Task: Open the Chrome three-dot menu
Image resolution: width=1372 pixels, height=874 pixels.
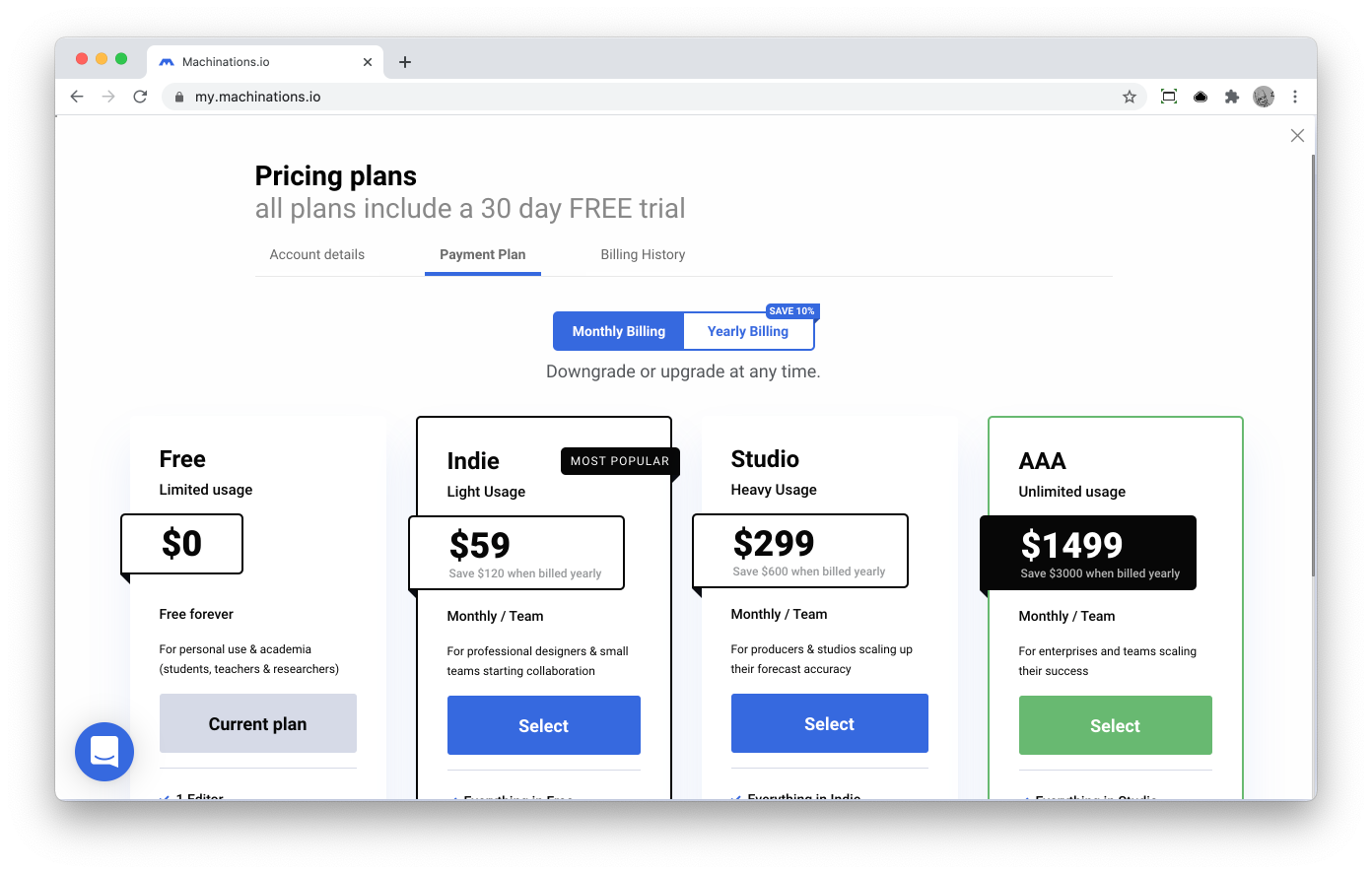Action: pos(1295,97)
